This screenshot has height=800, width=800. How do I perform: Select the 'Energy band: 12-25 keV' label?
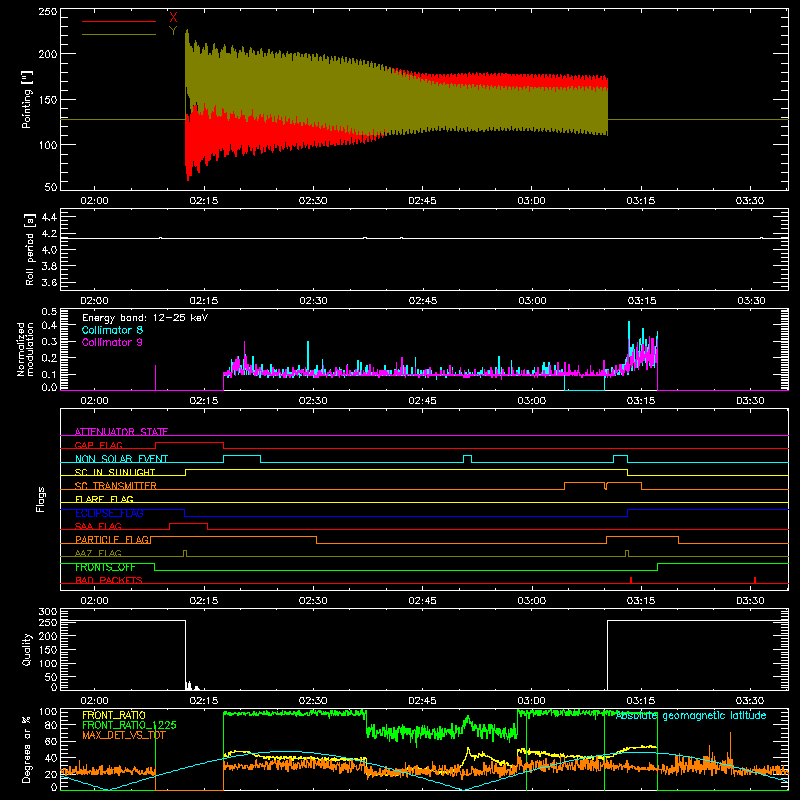(145, 318)
